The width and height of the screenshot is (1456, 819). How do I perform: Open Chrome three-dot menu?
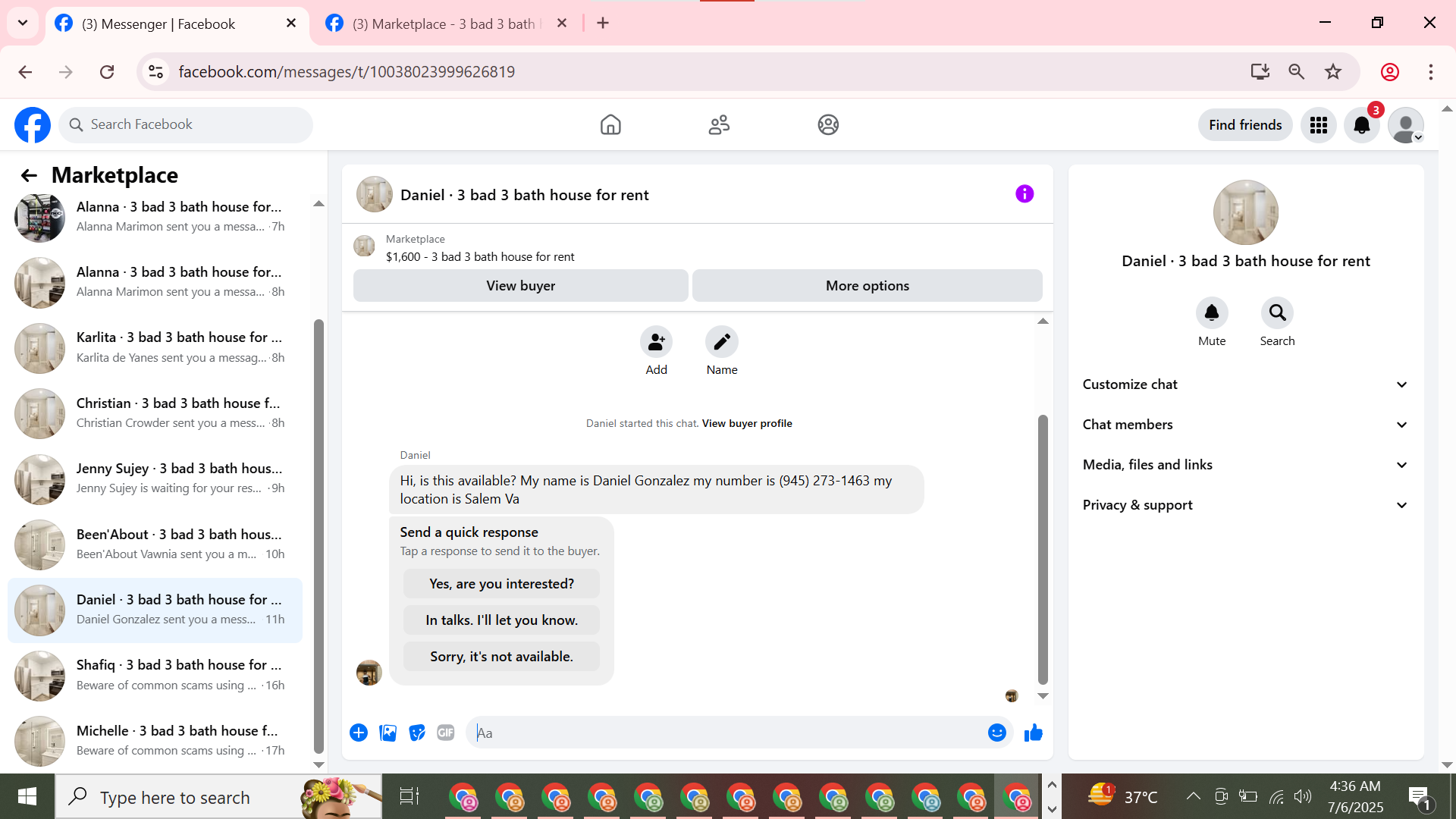(1431, 72)
